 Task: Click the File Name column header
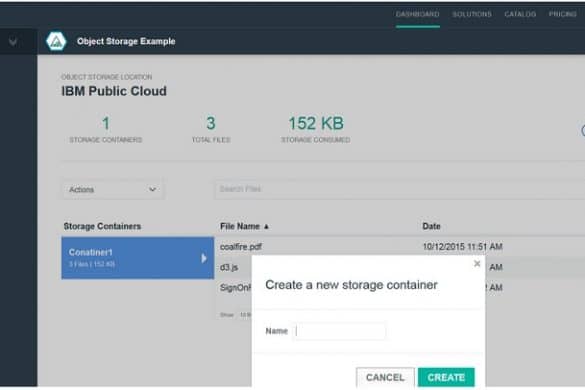point(240,226)
